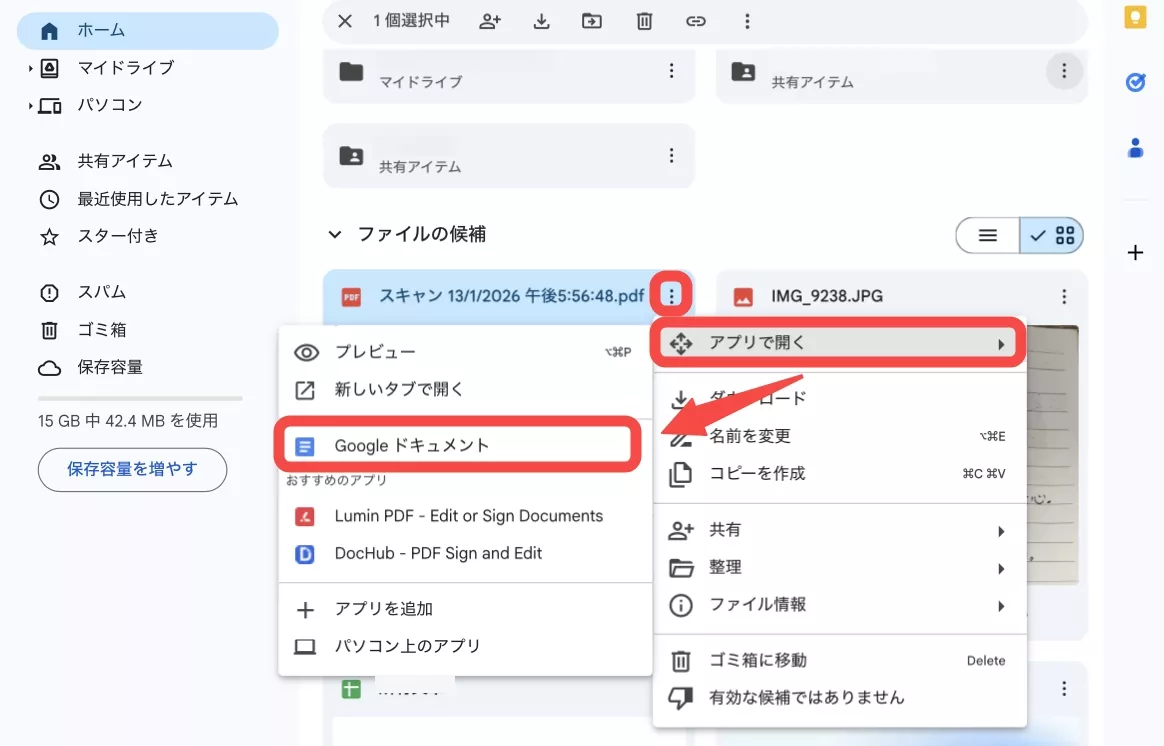Screen dimensions: 1164x746
Task: Clear selection with the X icon
Action: click(344, 21)
